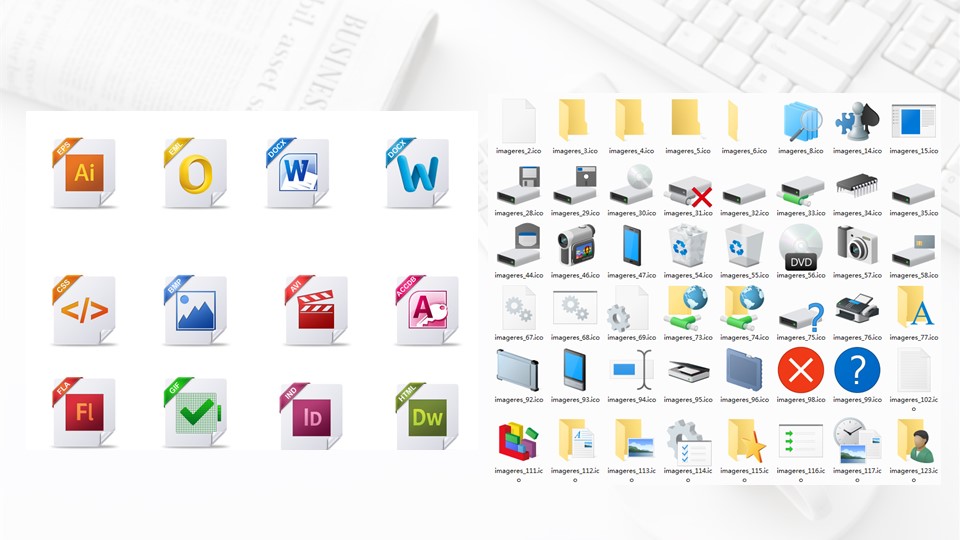Viewport: 960px width, 540px height.
Task: Click the drive with SIM chip icon imageres_58
Action: tap(913, 250)
